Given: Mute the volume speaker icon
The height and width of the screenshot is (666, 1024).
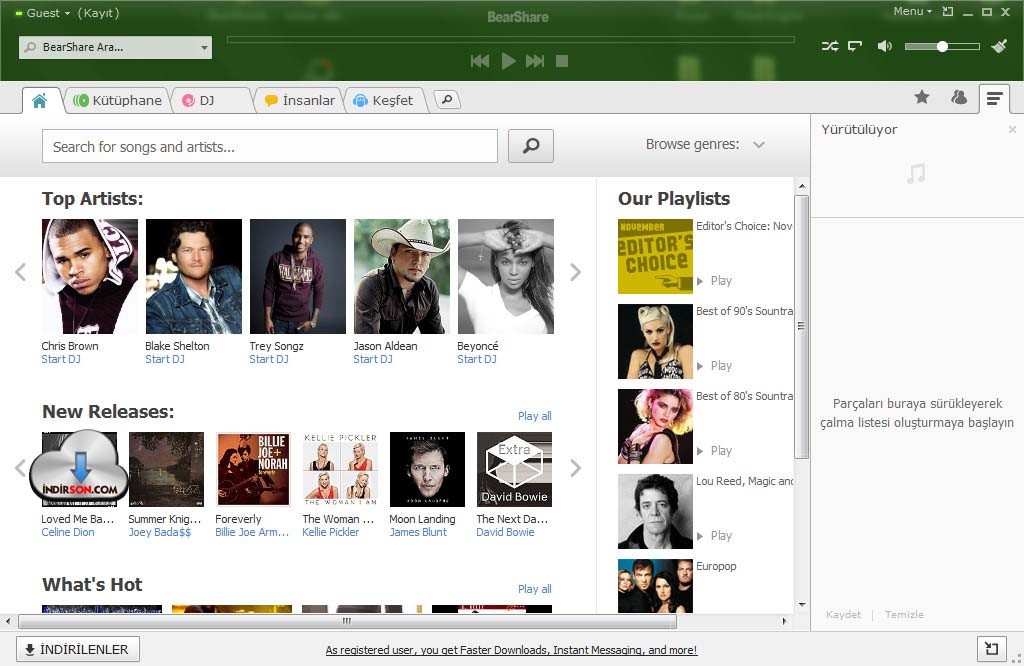Looking at the screenshot, I should pos(884,46).
